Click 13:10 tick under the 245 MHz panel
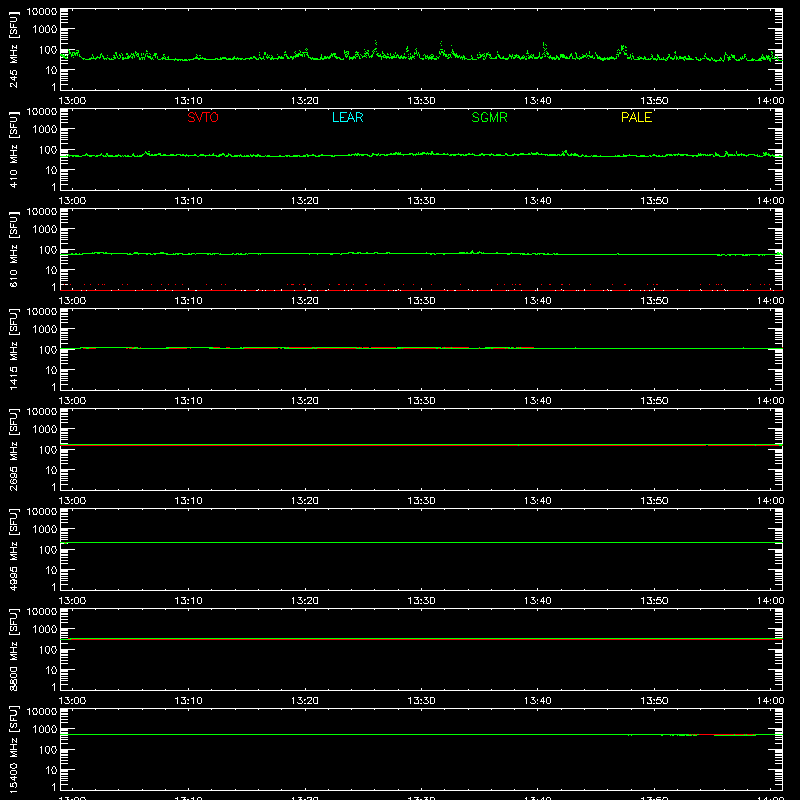The image size is (800, 800). (188, 101)
